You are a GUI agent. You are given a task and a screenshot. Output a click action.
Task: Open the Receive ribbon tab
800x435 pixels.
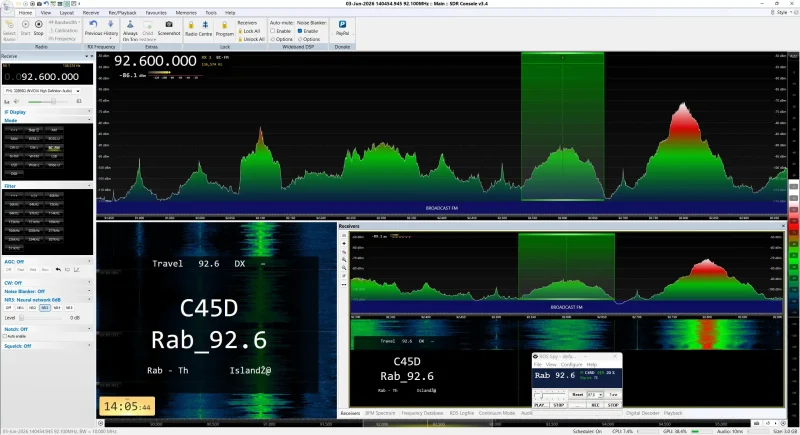[x=91, y=13]
